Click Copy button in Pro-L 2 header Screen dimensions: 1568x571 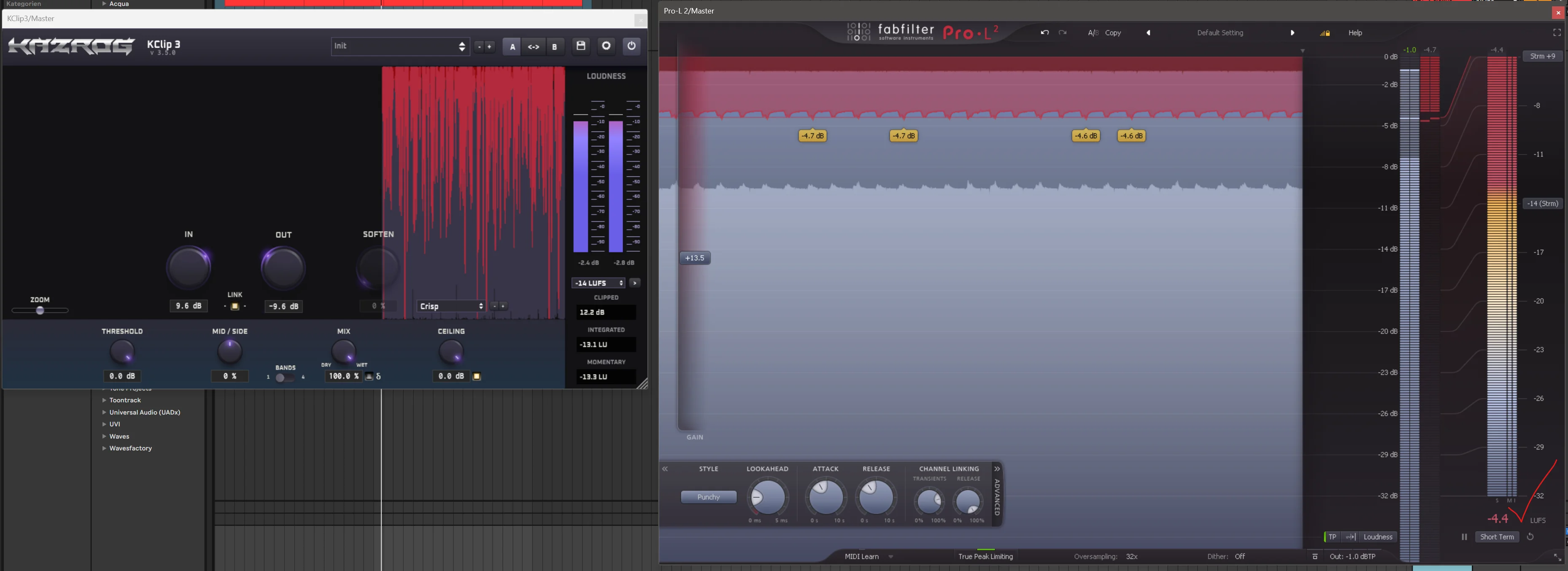(1113, 33)
